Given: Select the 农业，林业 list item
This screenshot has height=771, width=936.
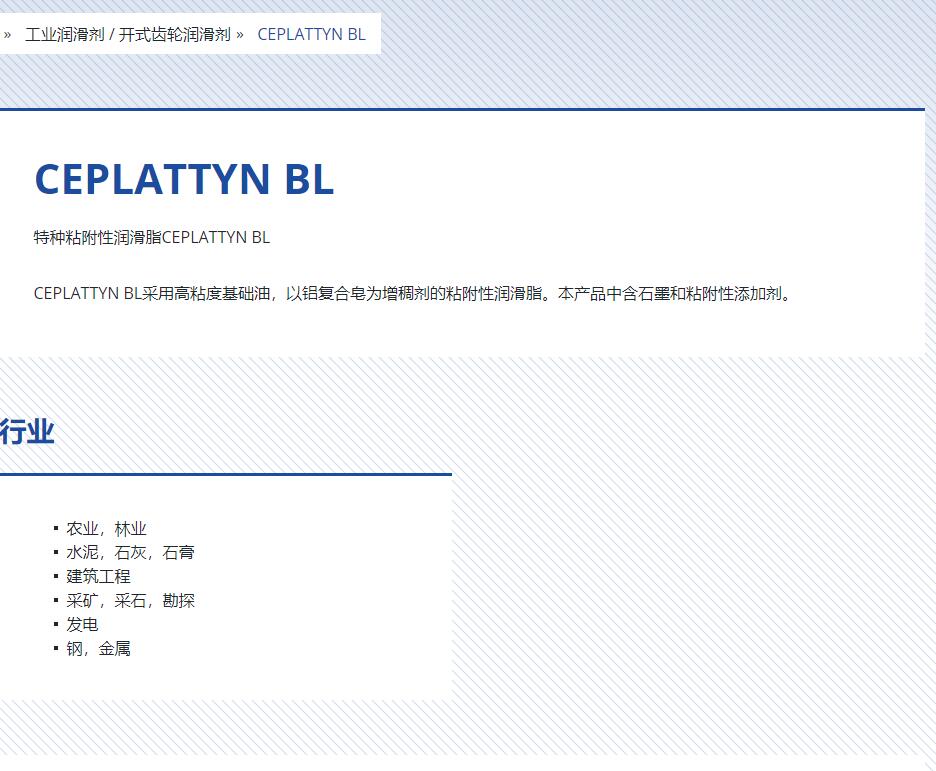Looking at the screenshot, I should 106,529.
